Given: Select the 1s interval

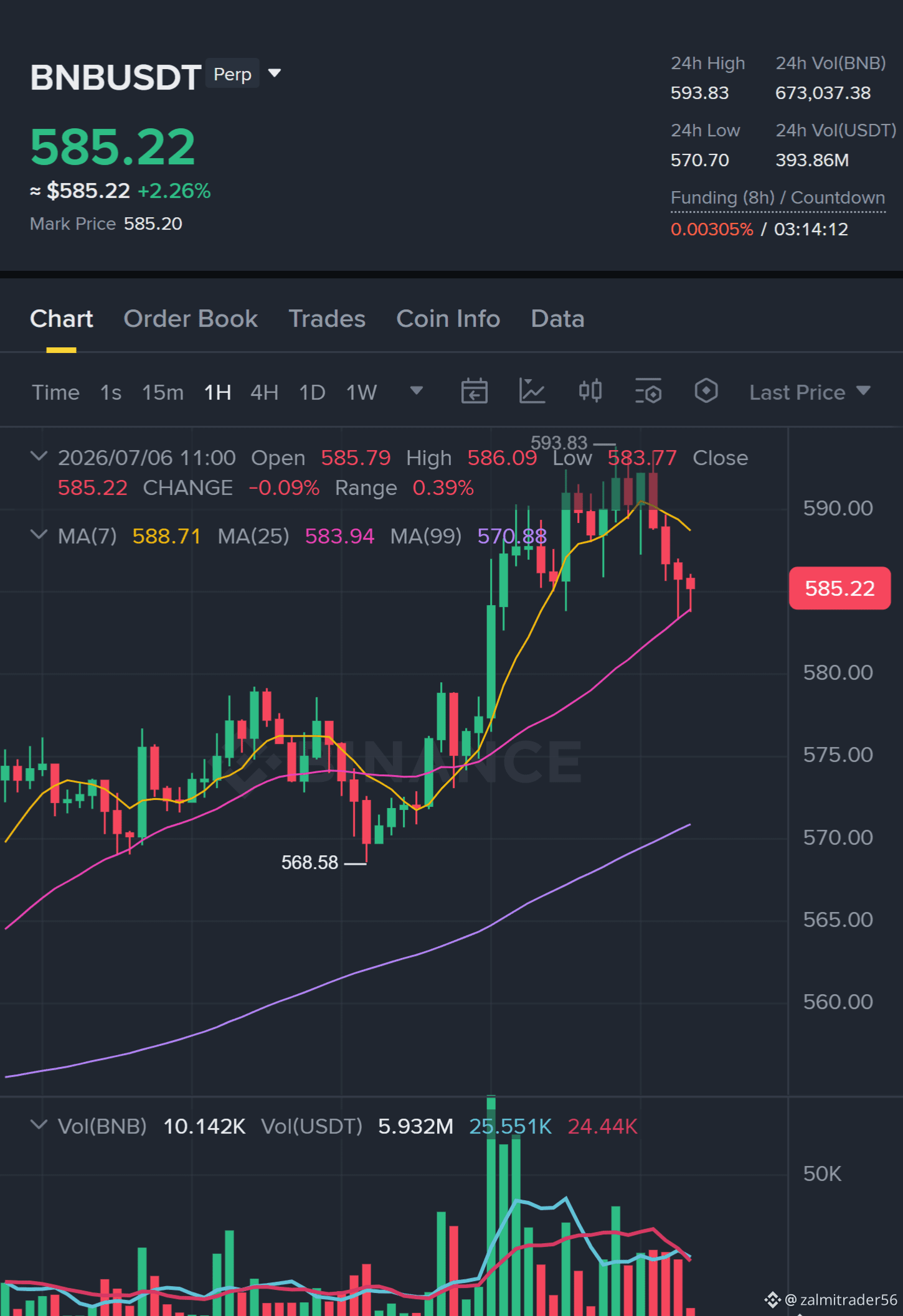Looking at the screenshot, I should [111, 392].
